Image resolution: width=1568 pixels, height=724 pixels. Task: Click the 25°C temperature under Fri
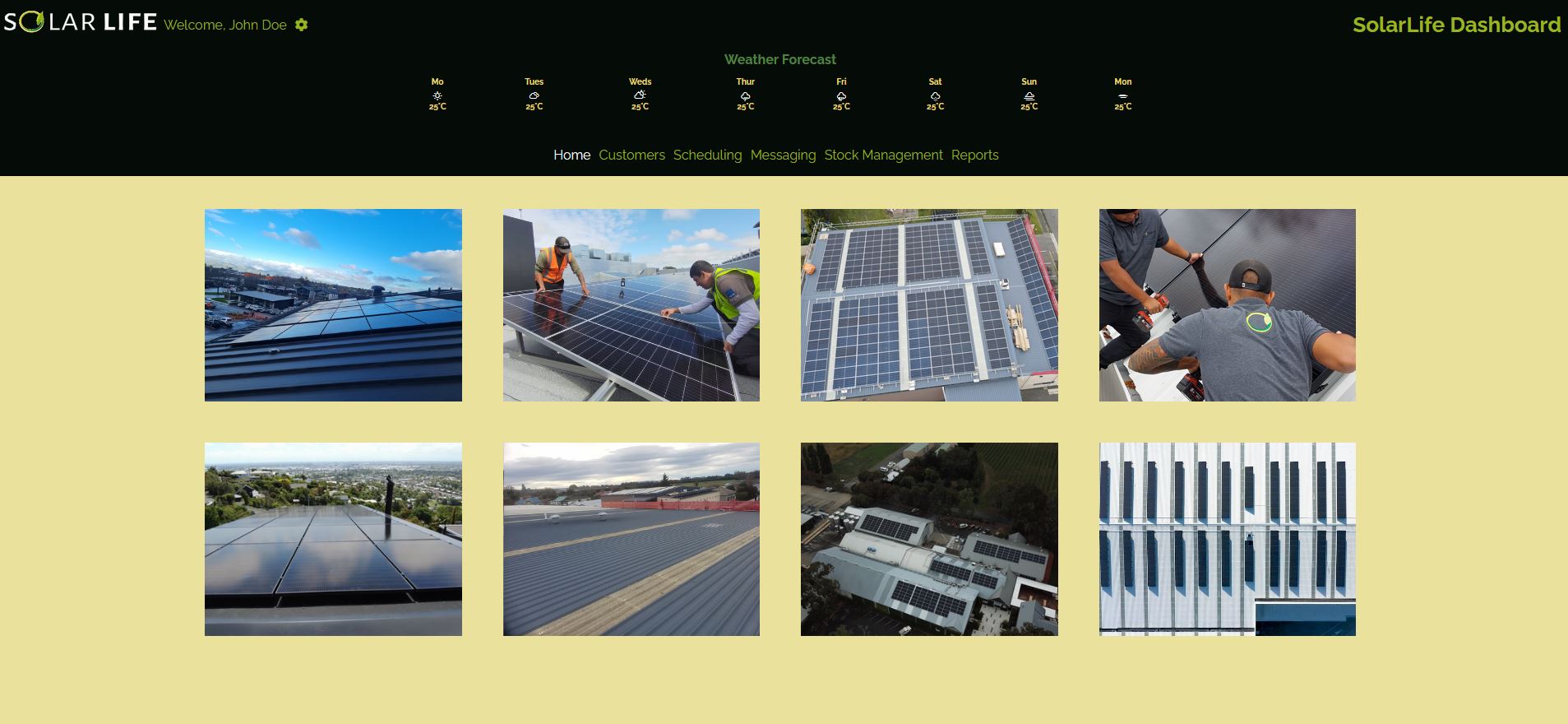841,107
